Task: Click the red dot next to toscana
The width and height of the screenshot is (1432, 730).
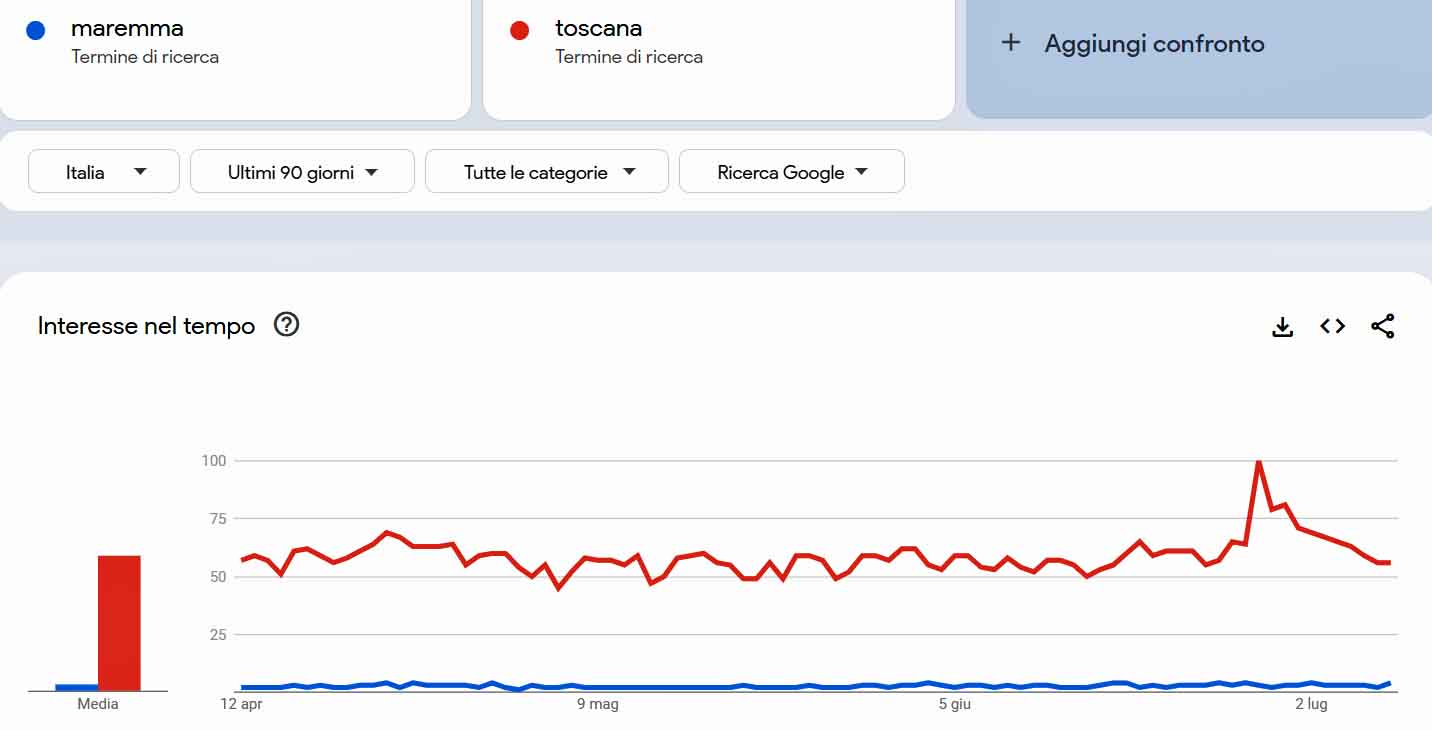Action: 519,31
